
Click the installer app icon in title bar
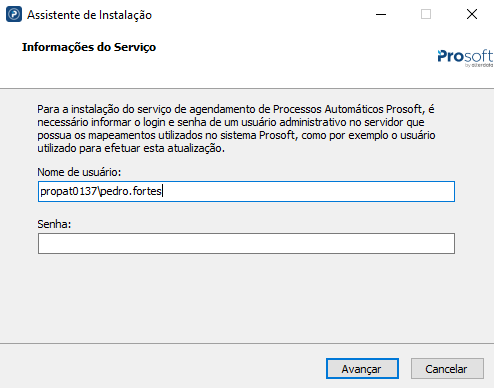tap(14, 14)
